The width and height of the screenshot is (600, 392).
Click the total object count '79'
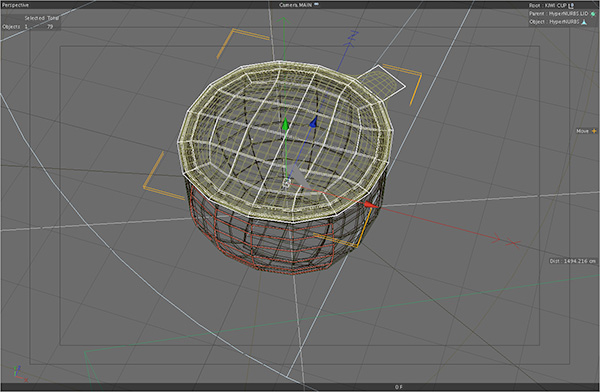[50, 27]
